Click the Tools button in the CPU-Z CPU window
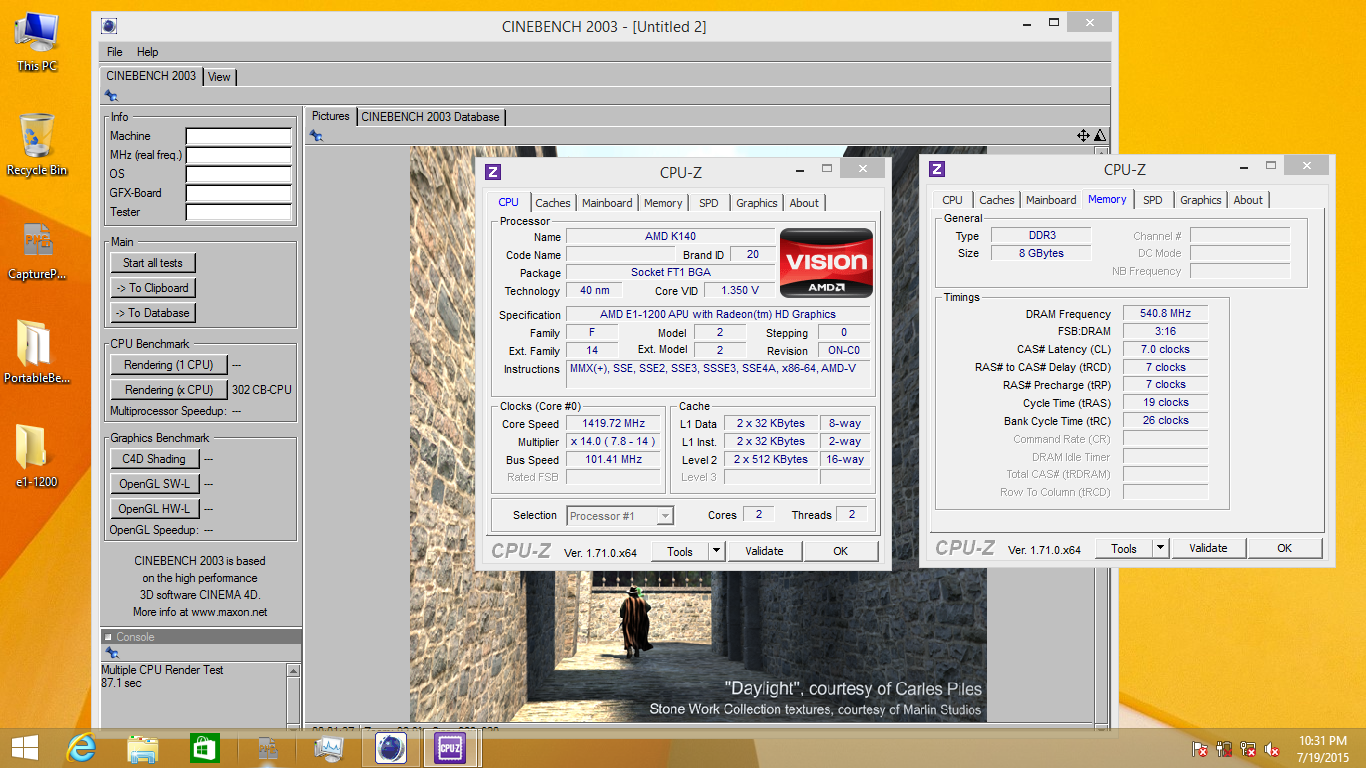 coord(680,551)
